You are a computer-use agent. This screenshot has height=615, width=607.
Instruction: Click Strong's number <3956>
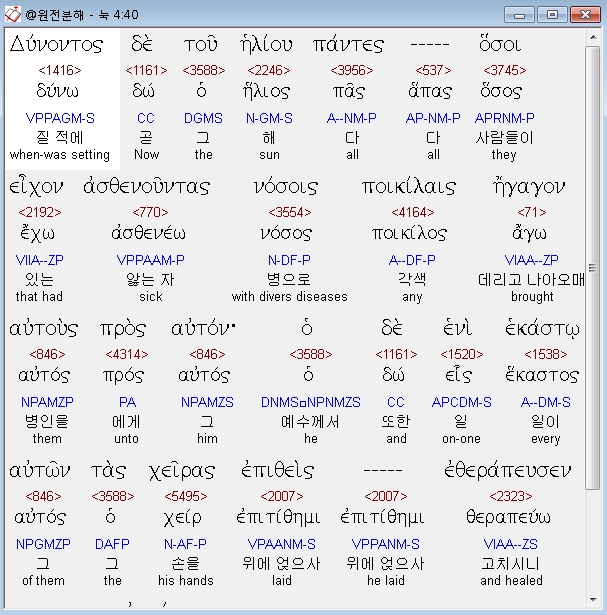tap(352, 71)
